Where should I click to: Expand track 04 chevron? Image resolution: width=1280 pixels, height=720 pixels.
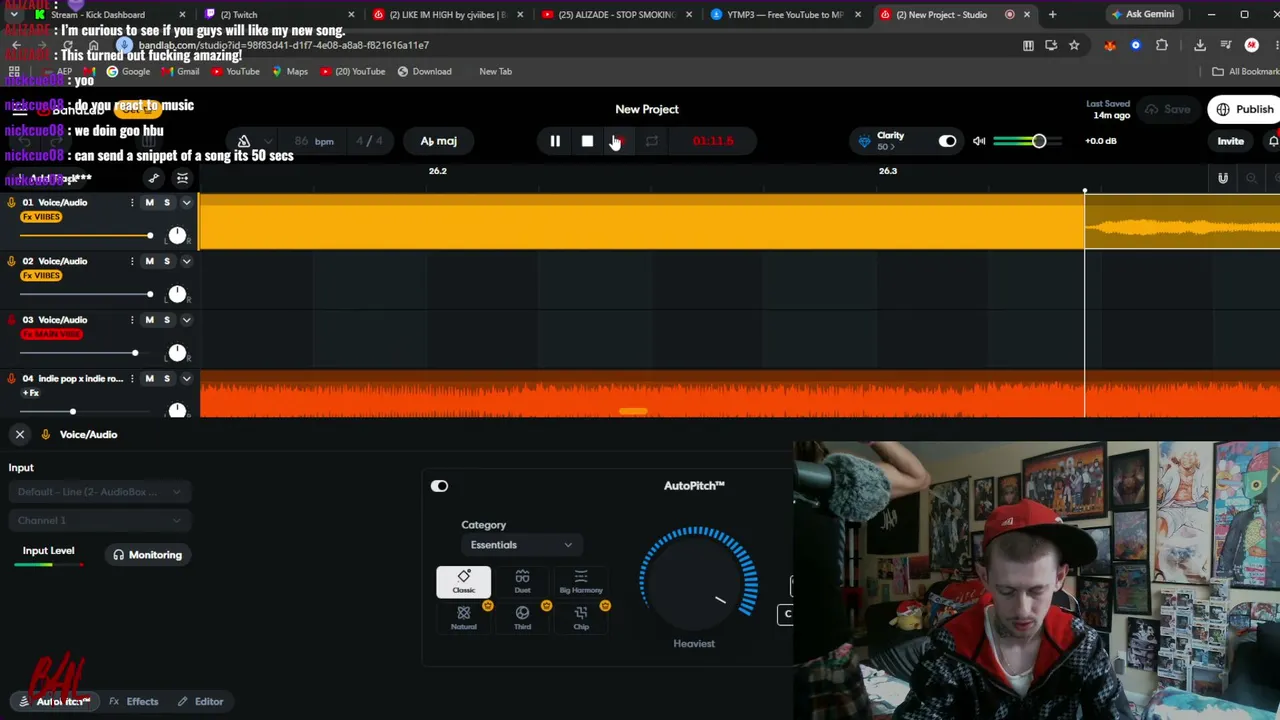point(186,378)
